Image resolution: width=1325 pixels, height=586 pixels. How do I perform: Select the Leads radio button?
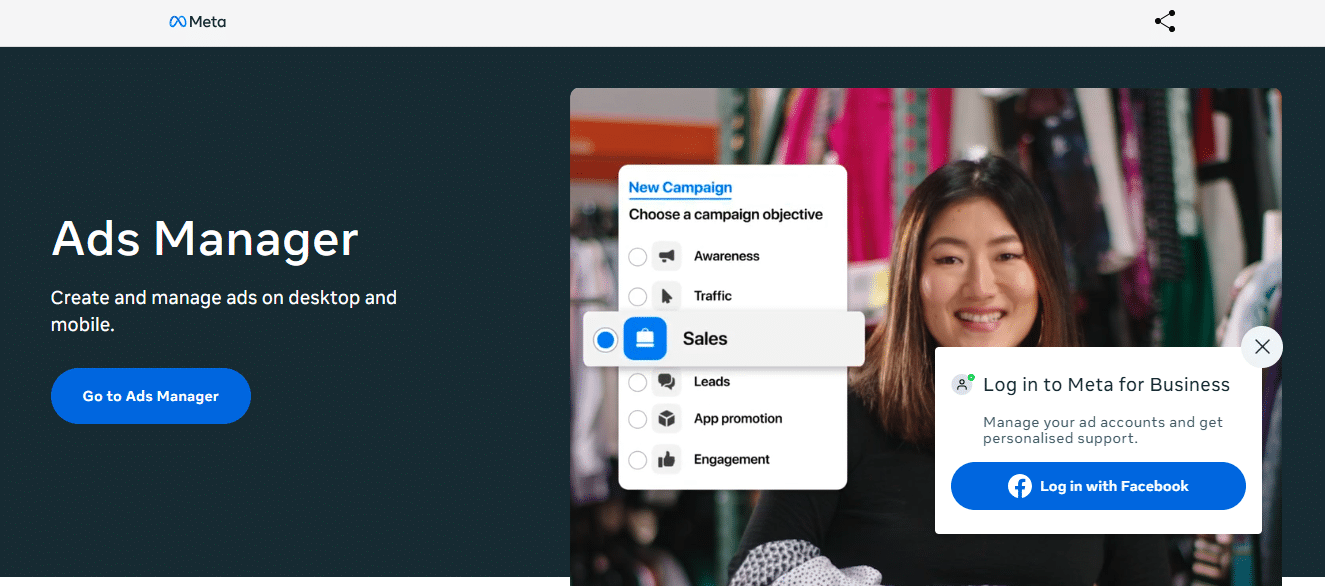(637, 382)
